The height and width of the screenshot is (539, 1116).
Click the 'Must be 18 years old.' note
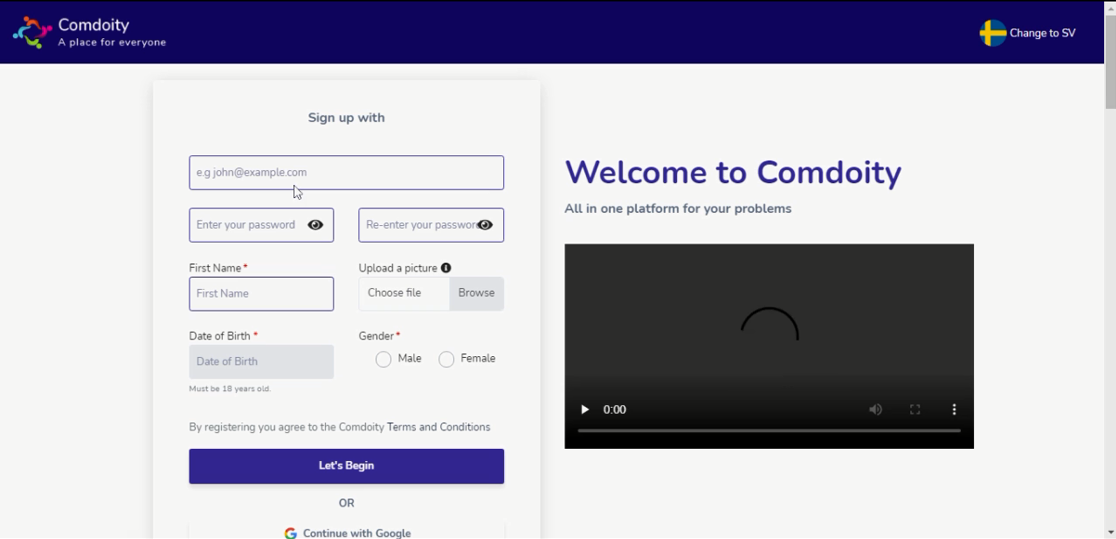click(230, 389)
